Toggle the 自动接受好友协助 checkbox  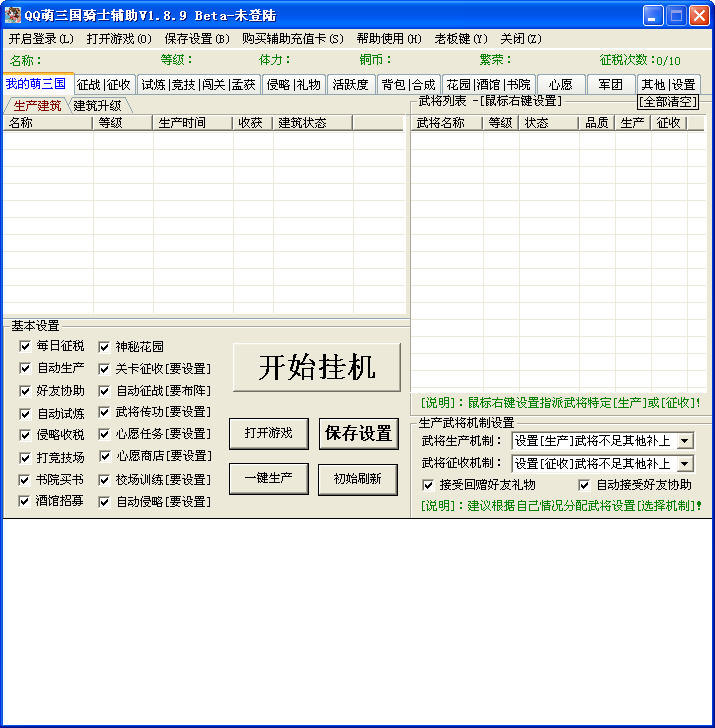coord(584,486)
